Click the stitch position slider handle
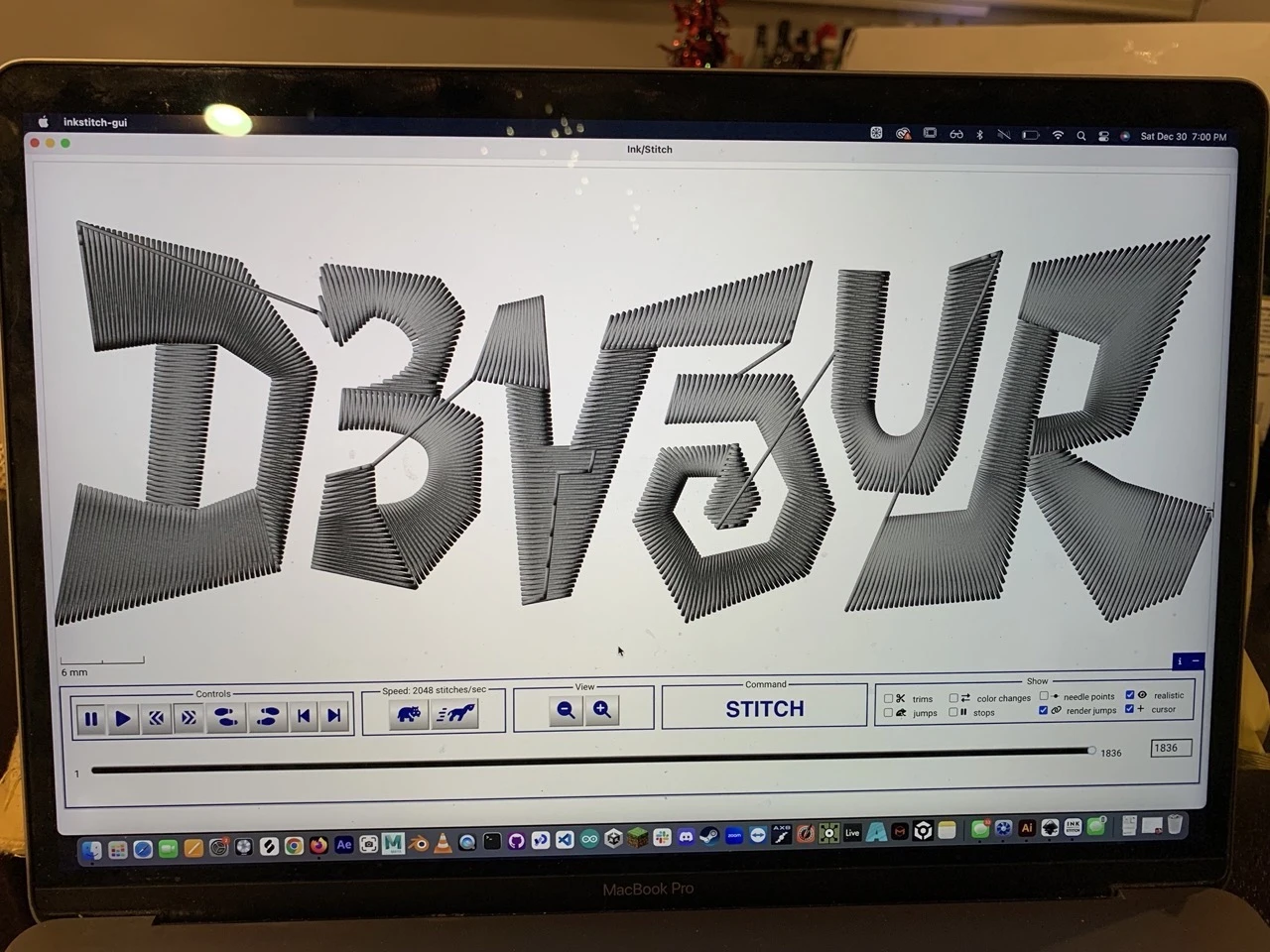This screenshot has height=952, width=1270. click(1091, 752)
